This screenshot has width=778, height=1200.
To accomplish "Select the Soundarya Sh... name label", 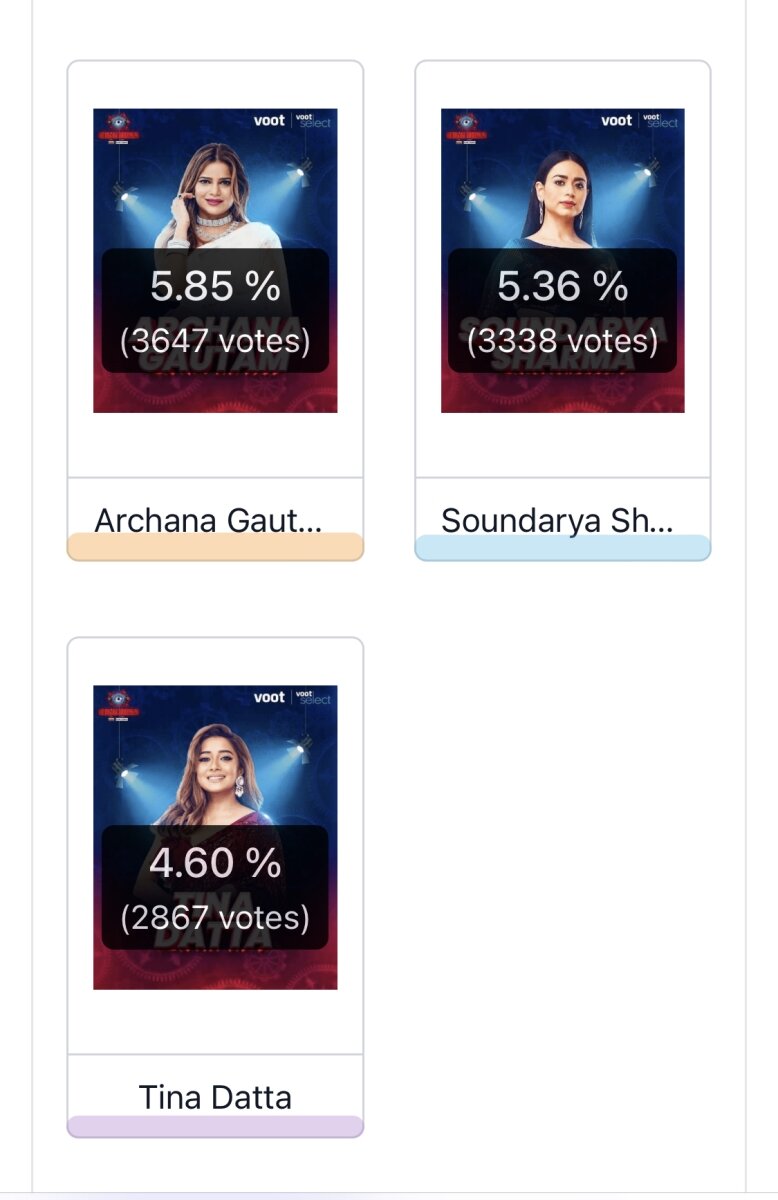I will tap(557, 520).
